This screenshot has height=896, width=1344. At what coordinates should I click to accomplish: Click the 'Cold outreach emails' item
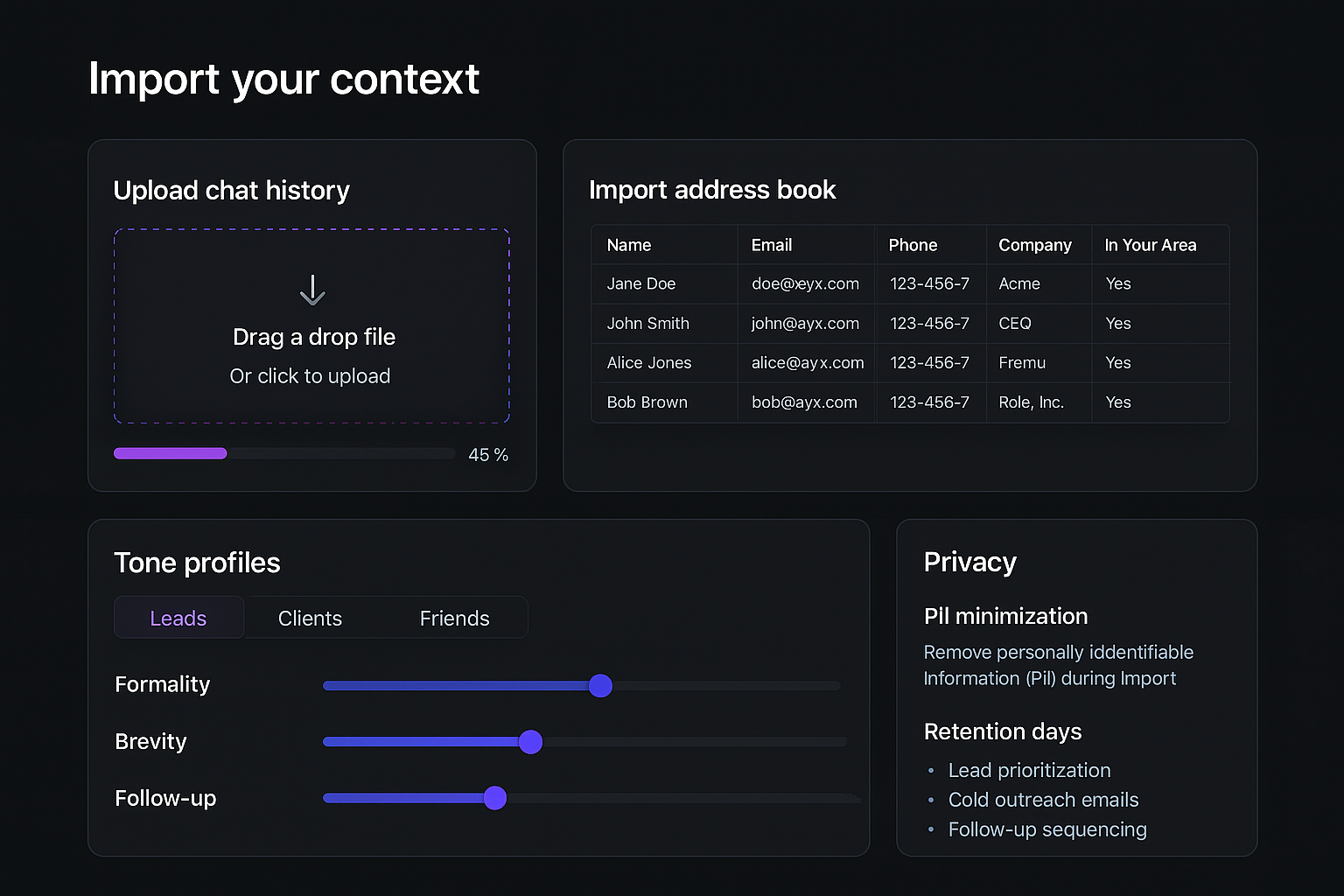1043,800
